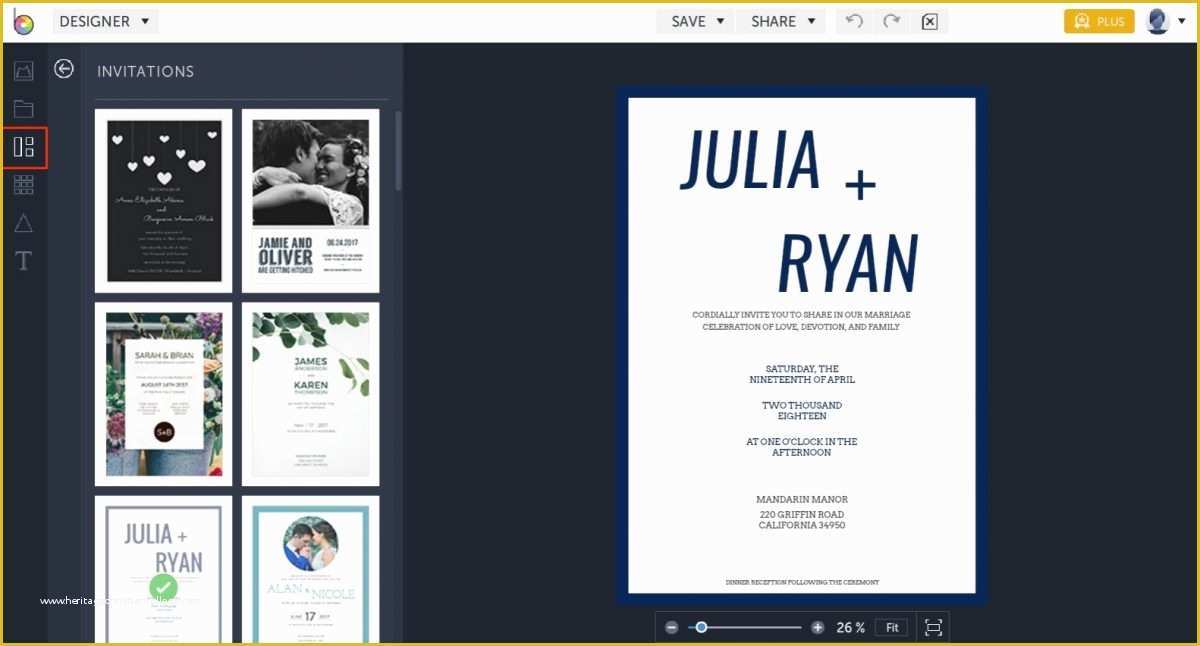The height and width of the screenshot is (646, 1200).
Task: Click the clear canvas X icon
Action: point(930,21)
